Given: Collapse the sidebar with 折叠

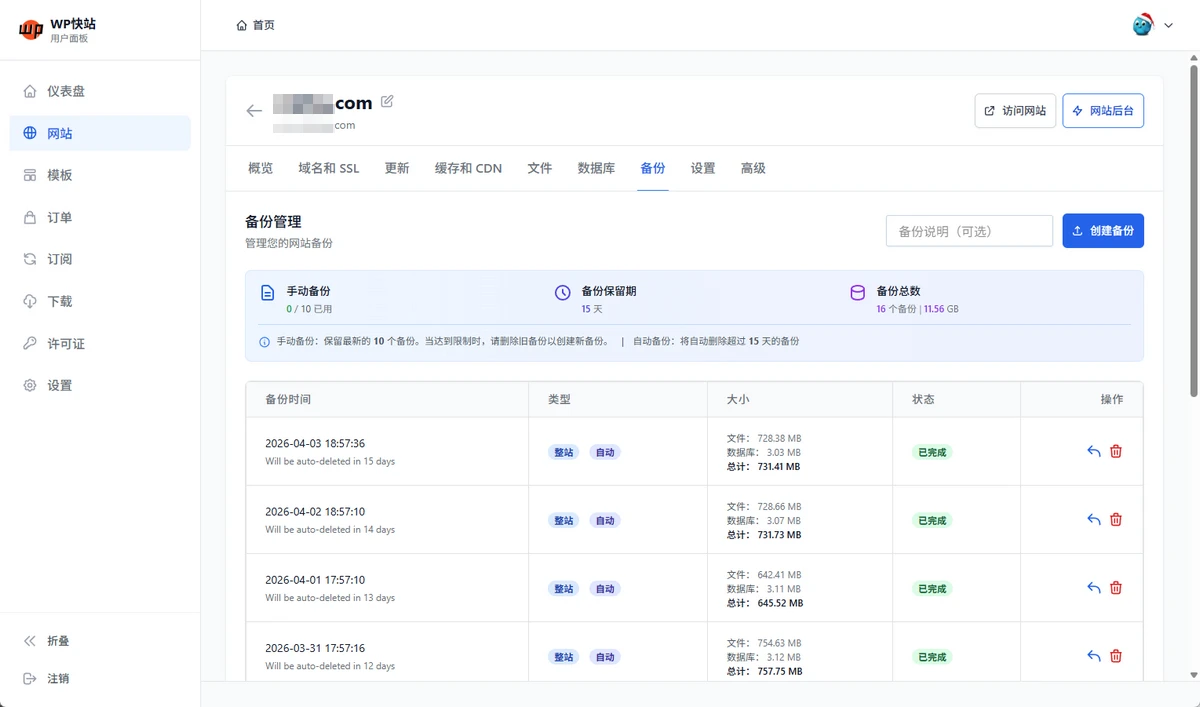Looking at the screenshot, I should coord(58,641).
